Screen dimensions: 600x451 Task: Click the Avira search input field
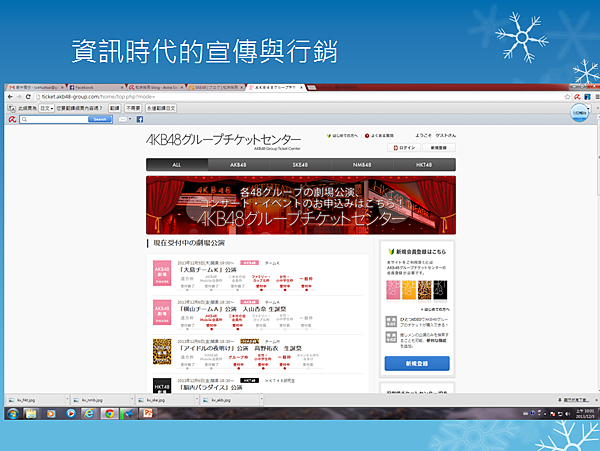tap(54, 119)
